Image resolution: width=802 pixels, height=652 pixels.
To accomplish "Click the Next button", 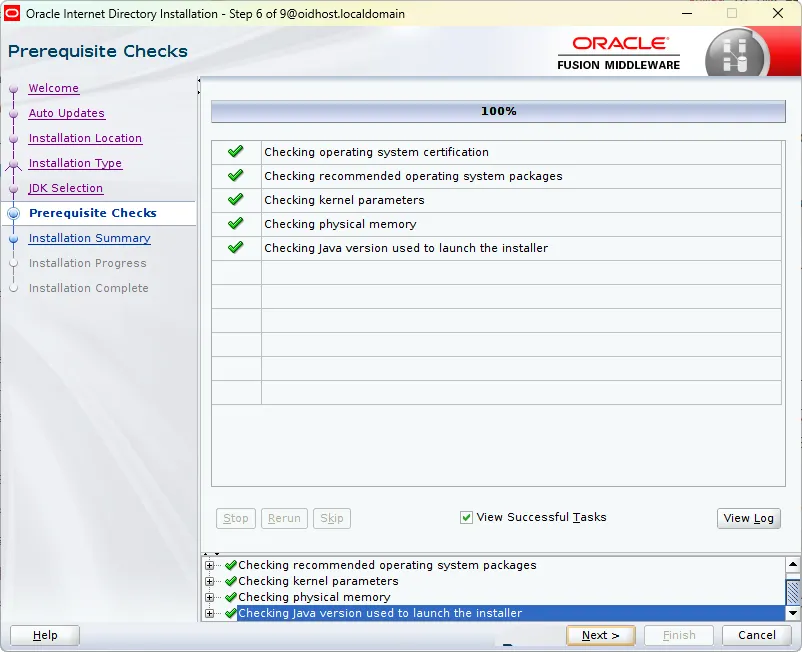I will [x=600, y=635].
